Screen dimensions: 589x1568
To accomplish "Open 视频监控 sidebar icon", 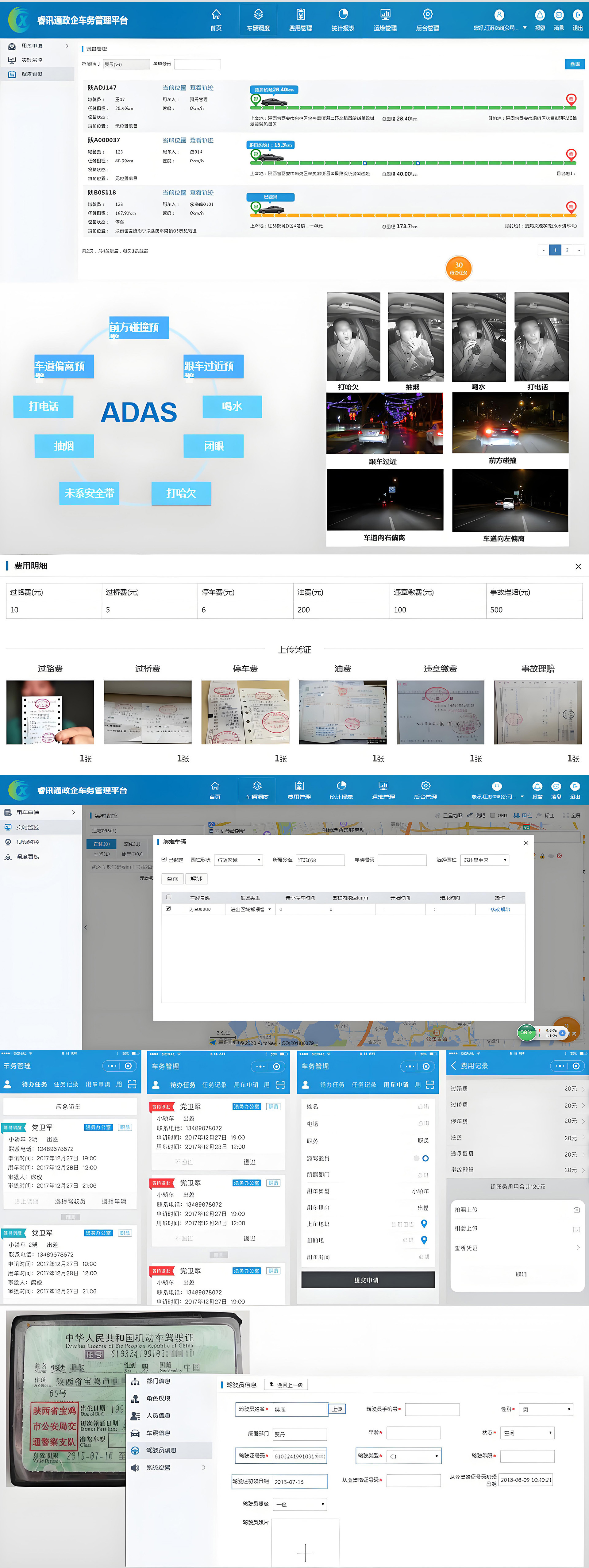I will click(8, 842).
